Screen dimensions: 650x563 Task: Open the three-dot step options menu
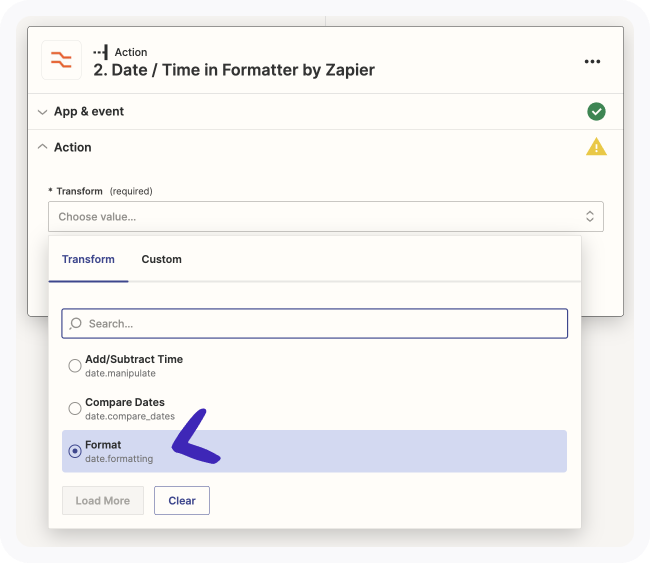pyautogui.click(x=593, y=61)
